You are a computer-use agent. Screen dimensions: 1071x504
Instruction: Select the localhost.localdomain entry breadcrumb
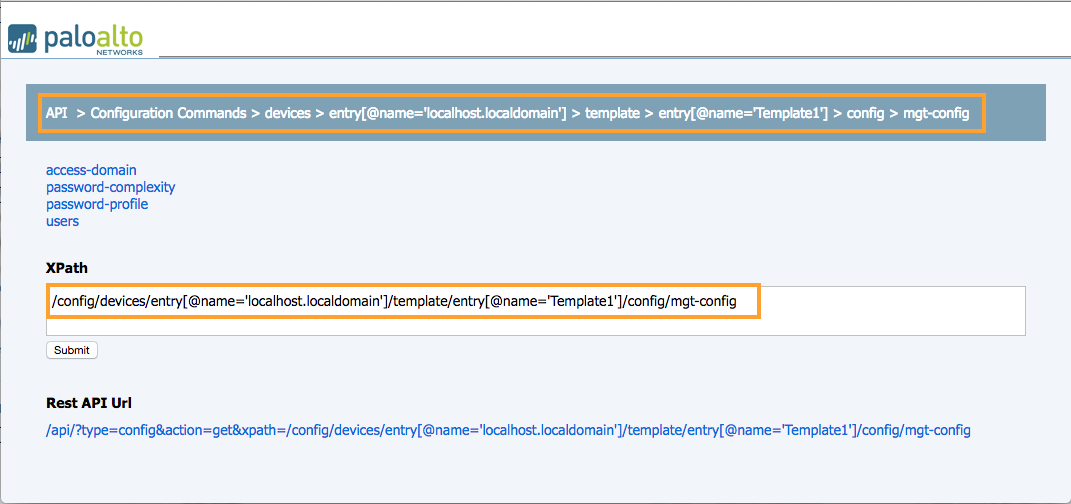pos(447,113)
